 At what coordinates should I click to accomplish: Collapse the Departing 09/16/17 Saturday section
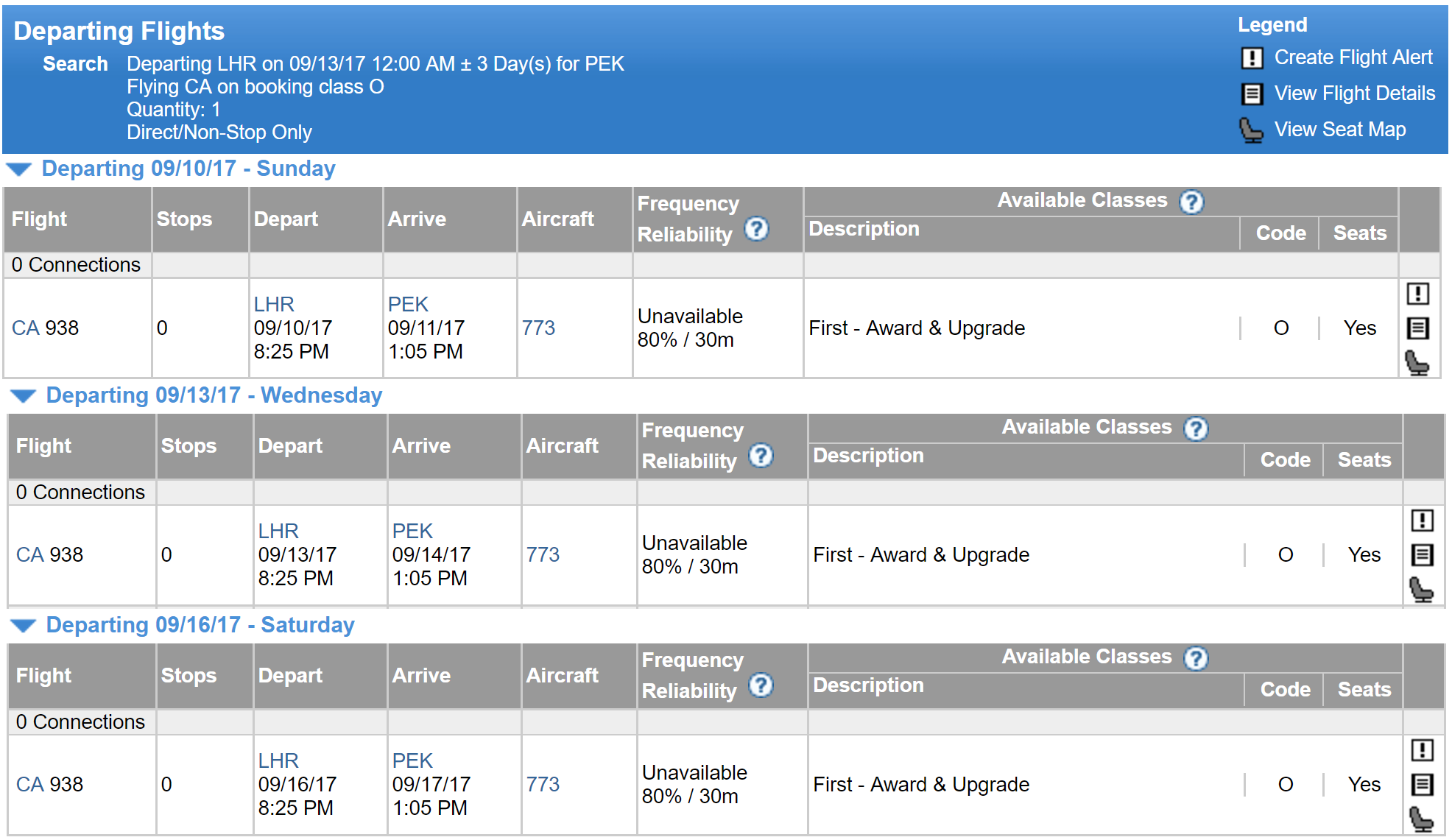coord(24,626)
